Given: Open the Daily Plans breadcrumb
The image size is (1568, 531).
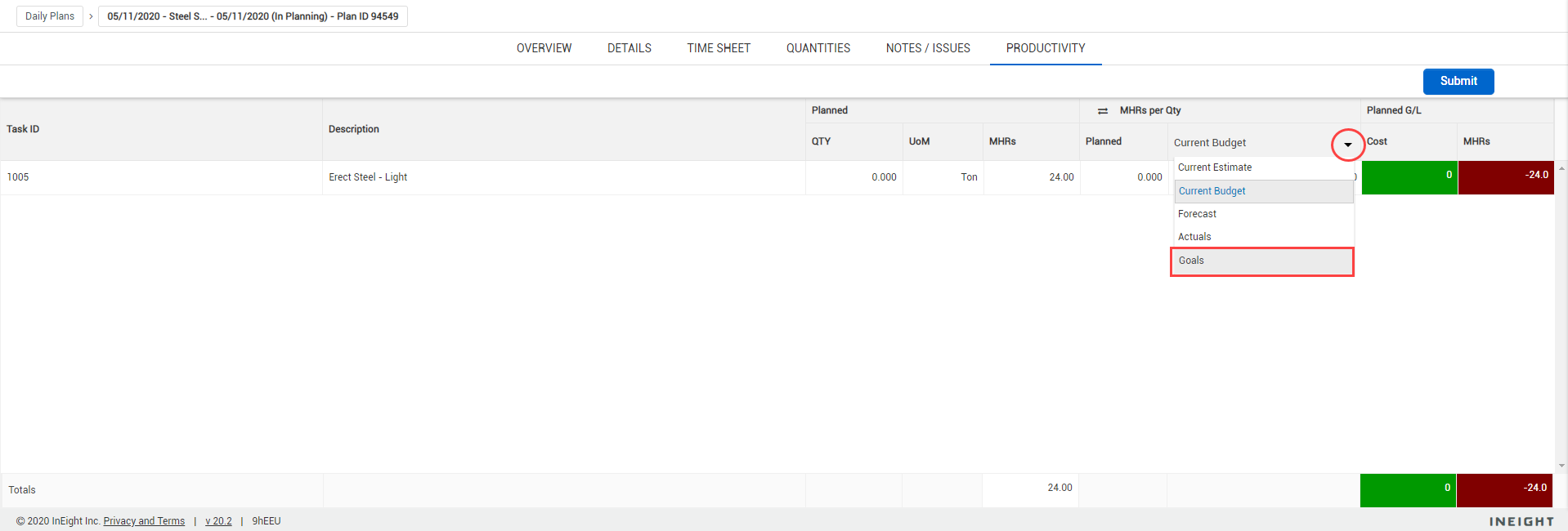Looking at the screenshot, I should click(x=50, y=16).
